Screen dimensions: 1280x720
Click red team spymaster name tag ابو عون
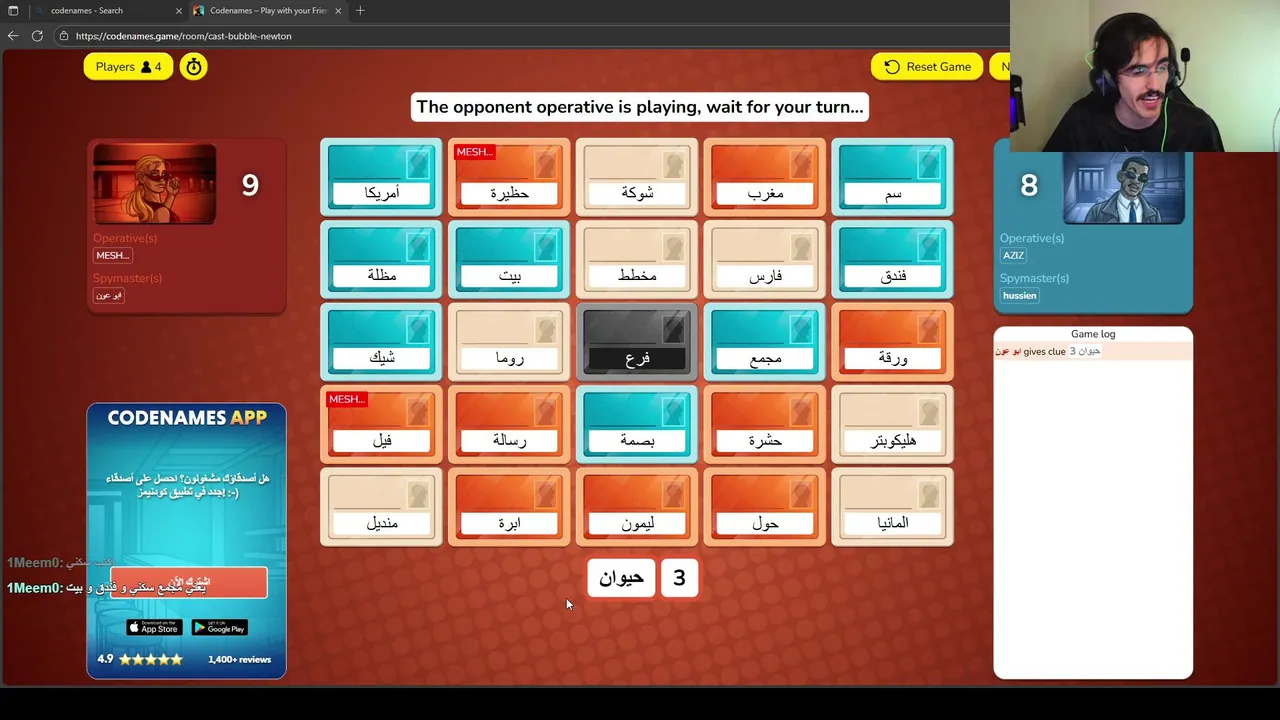pyautogui.click(x=108, y=295)
